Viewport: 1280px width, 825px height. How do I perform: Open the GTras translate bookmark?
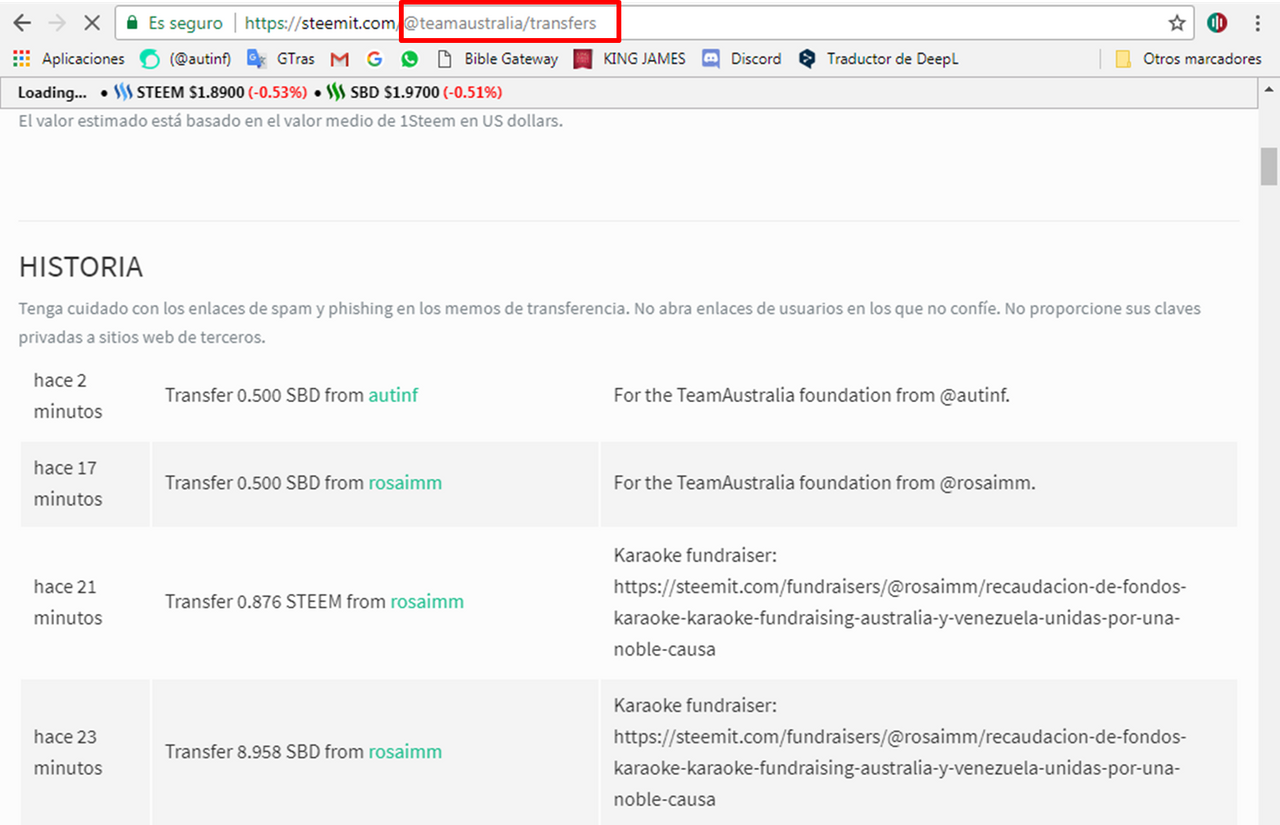tap(281, 59)
